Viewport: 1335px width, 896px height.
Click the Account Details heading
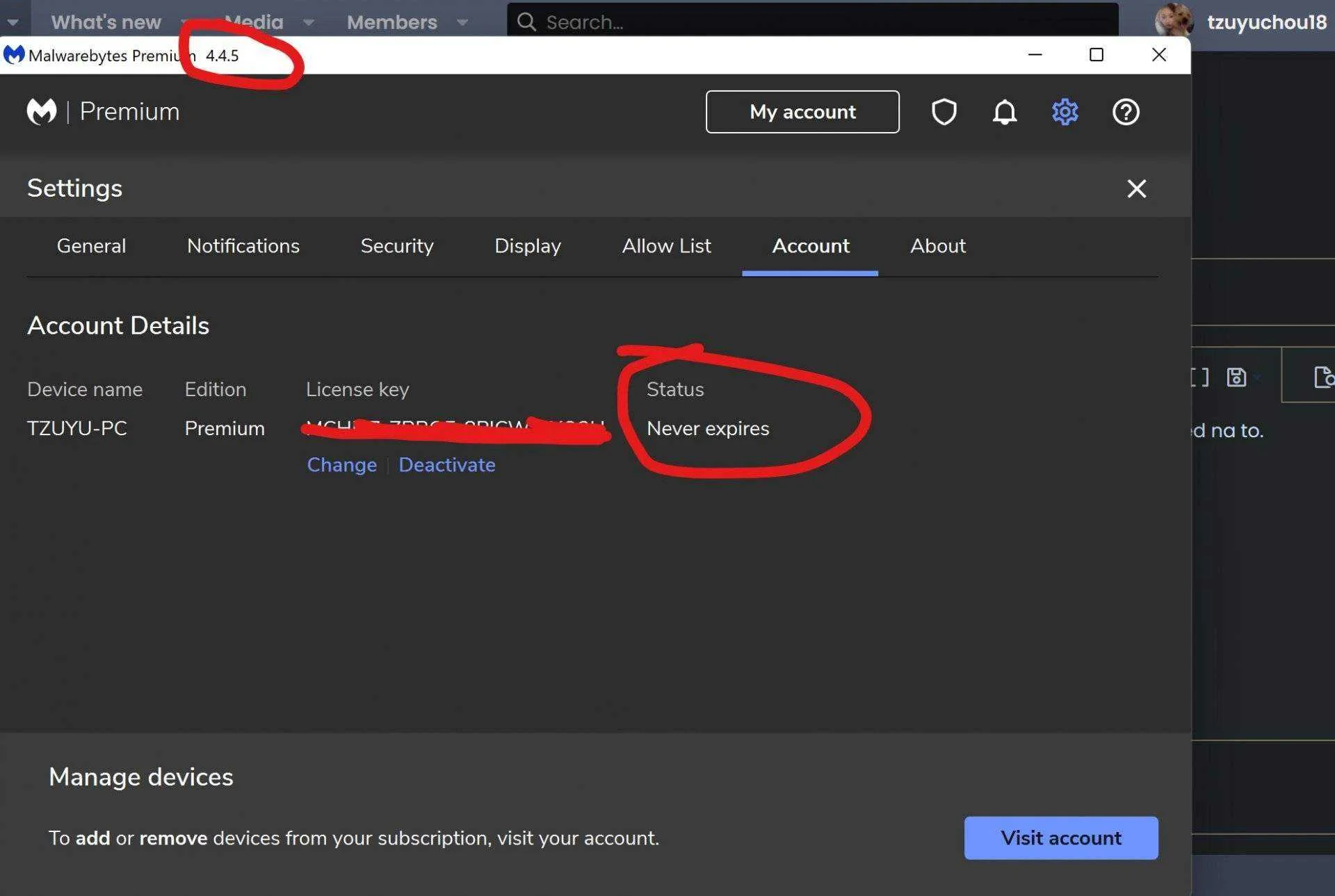118,325
